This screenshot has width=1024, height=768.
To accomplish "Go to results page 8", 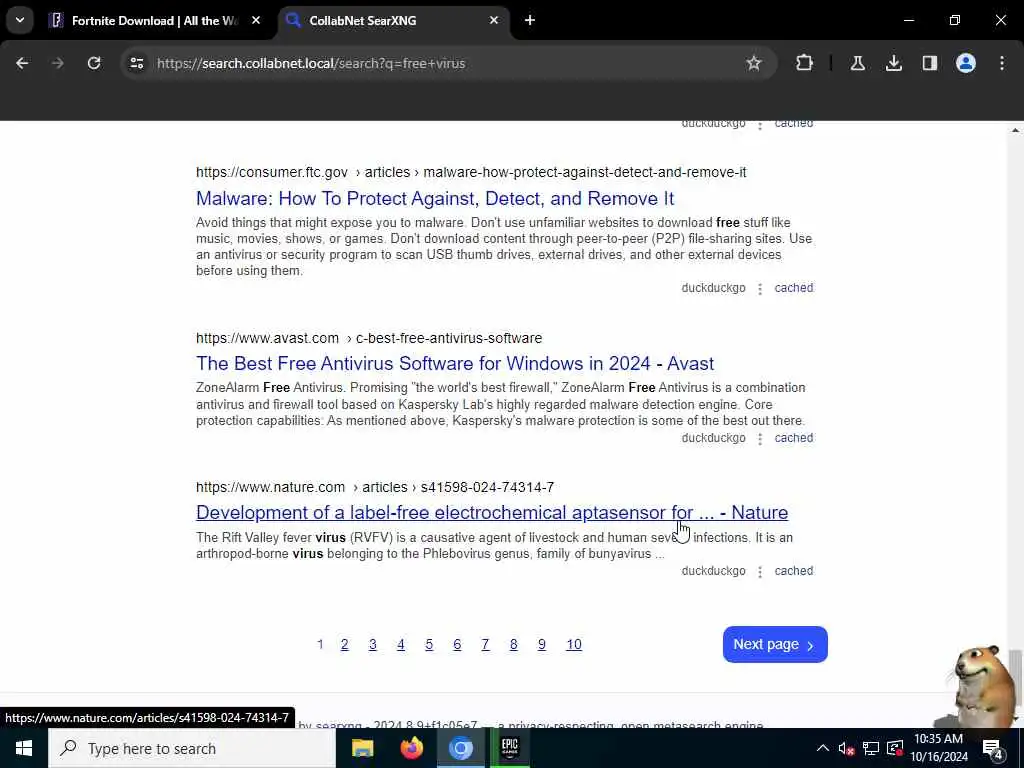I will click(513, 645).
